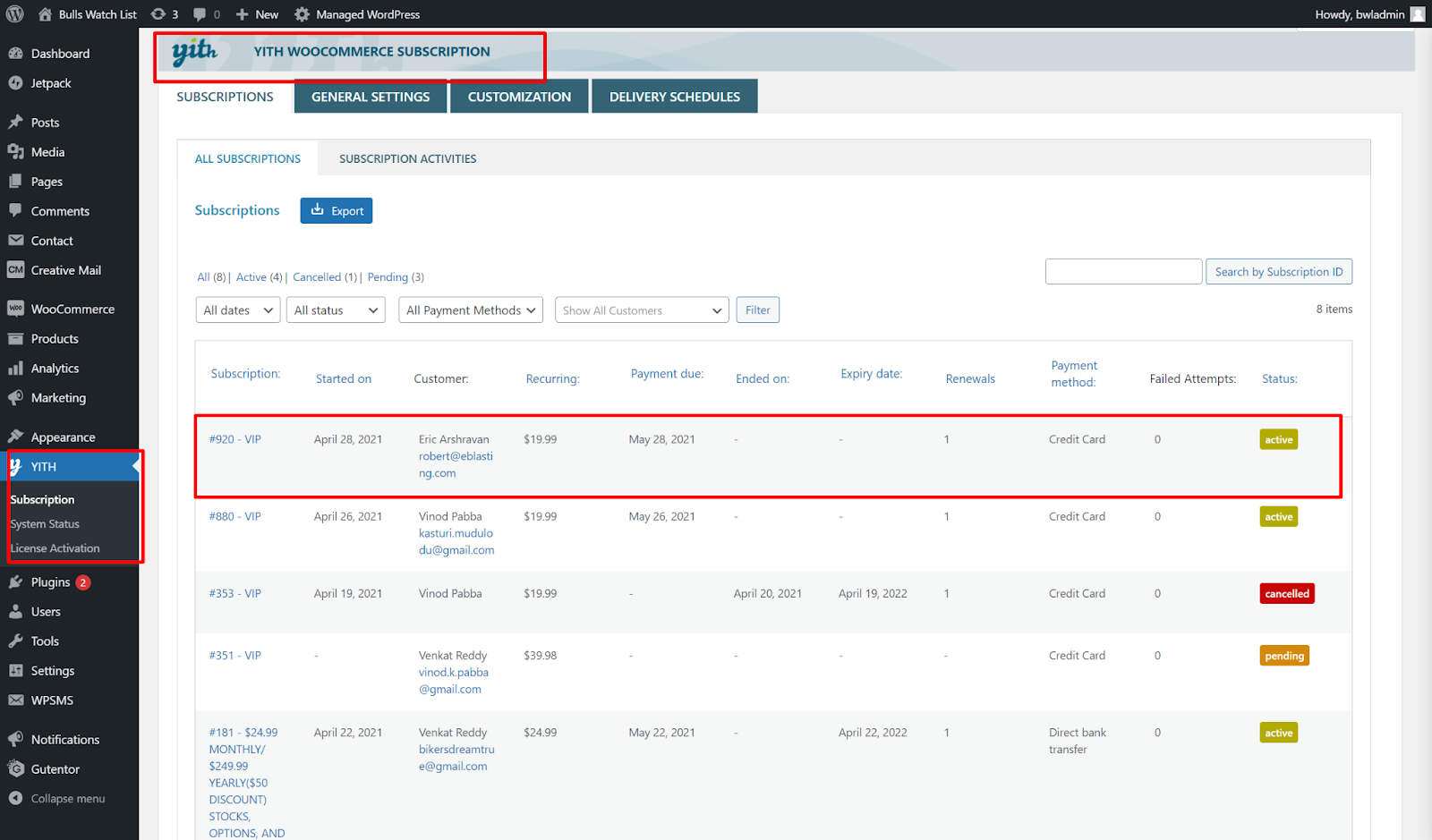This screenshot has width=1432, height=840.
Task: Click Search by Subscription ID button
Action: (x=1279, y=272)
